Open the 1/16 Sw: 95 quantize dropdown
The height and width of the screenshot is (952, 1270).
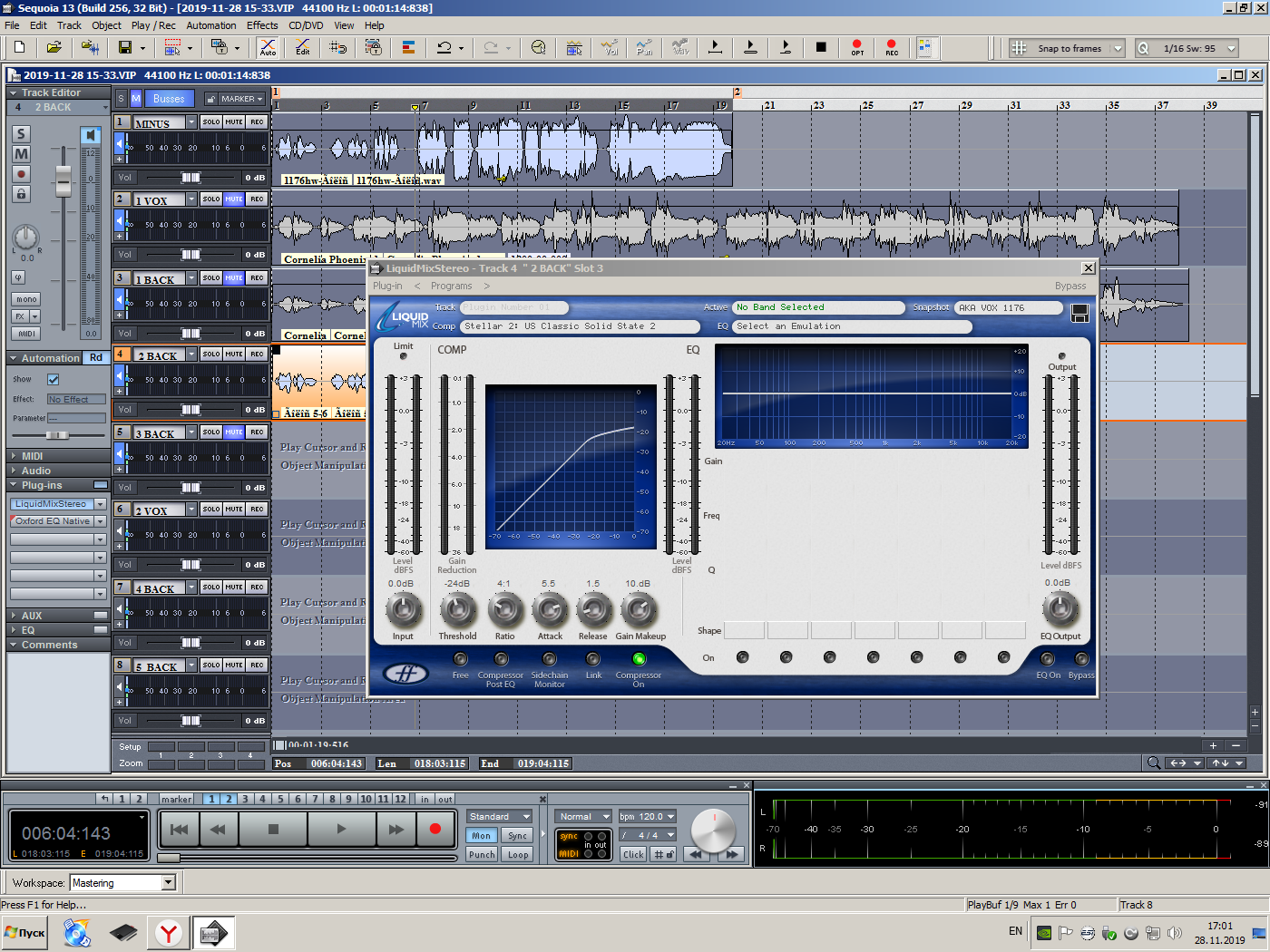pos(1231,48)
